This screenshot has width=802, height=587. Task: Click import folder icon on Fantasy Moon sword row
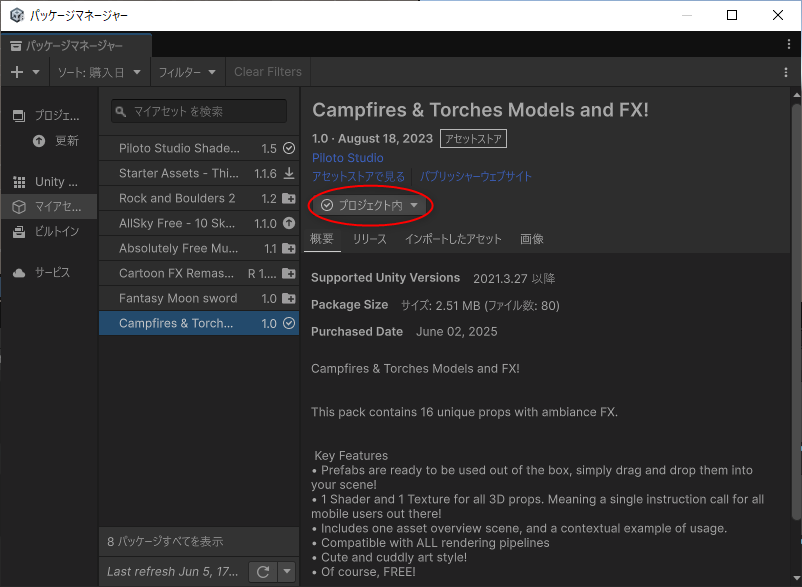(289, 299)
